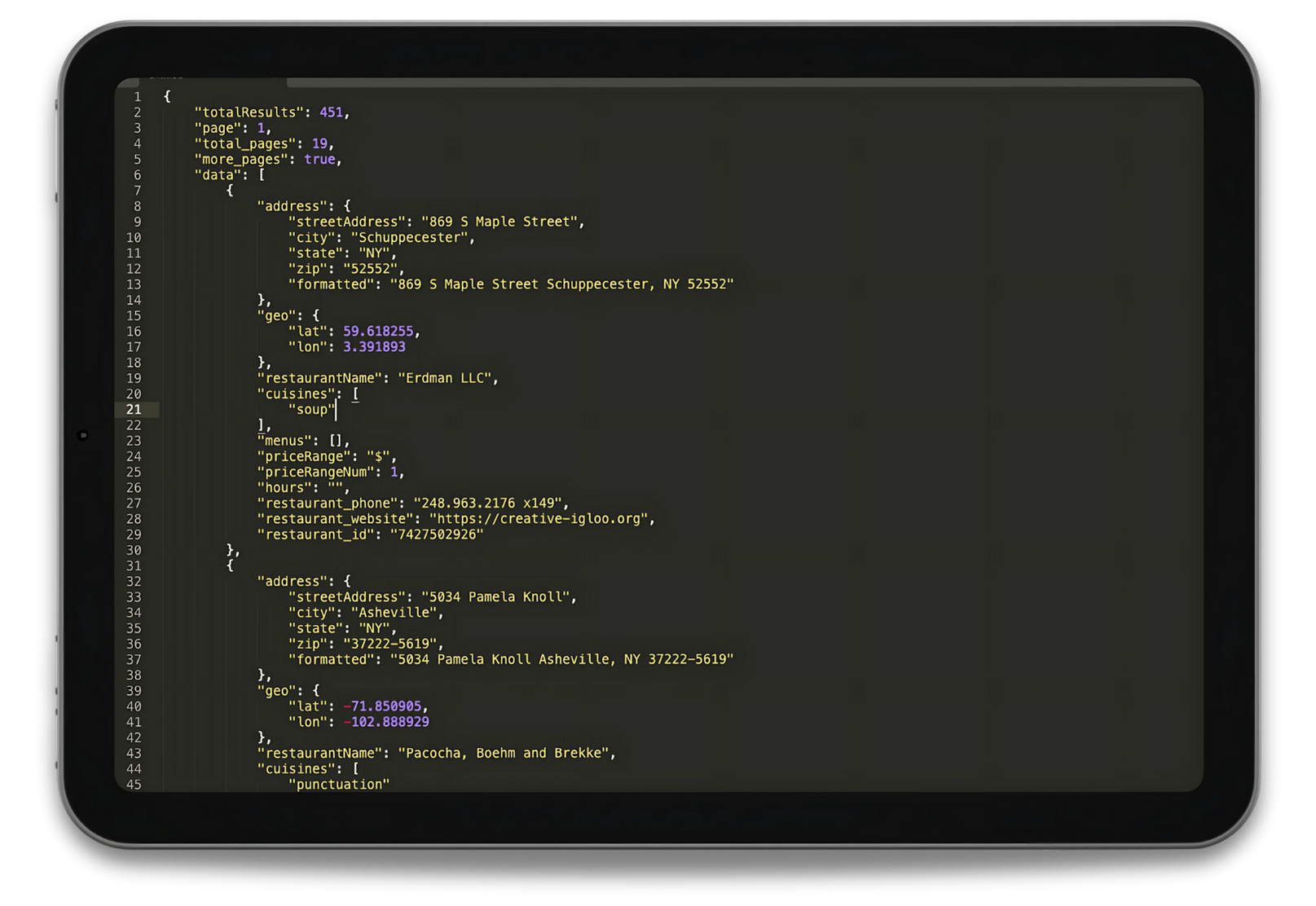This screenshot has width=1316, height=906.
Task: Click the state value "NY" on line 35
Action: click(x=374, y=628)
